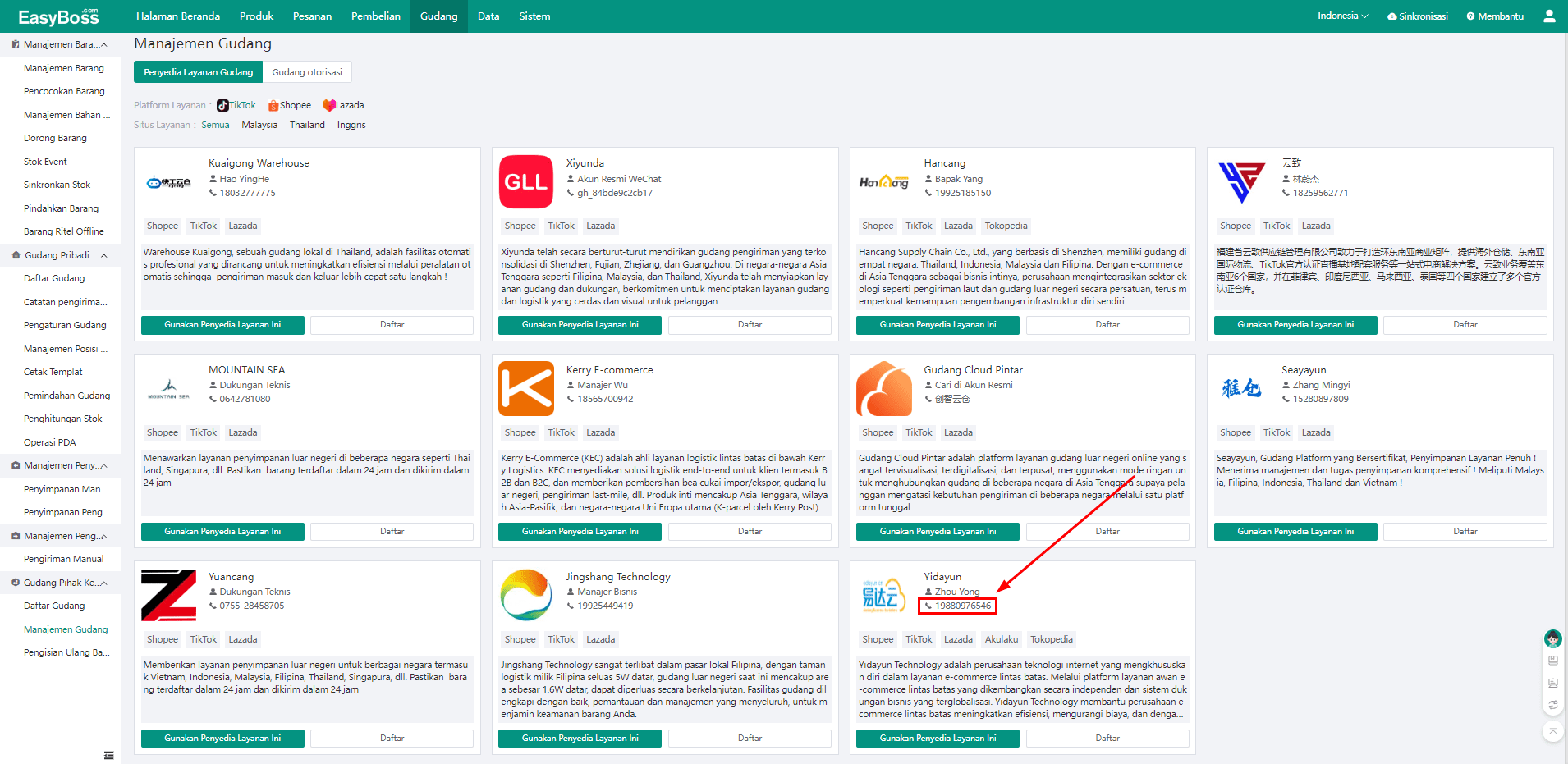Click the Yuancang Z logo
1568x764 pixels.
pyautogui.click(x=168, y=595)
